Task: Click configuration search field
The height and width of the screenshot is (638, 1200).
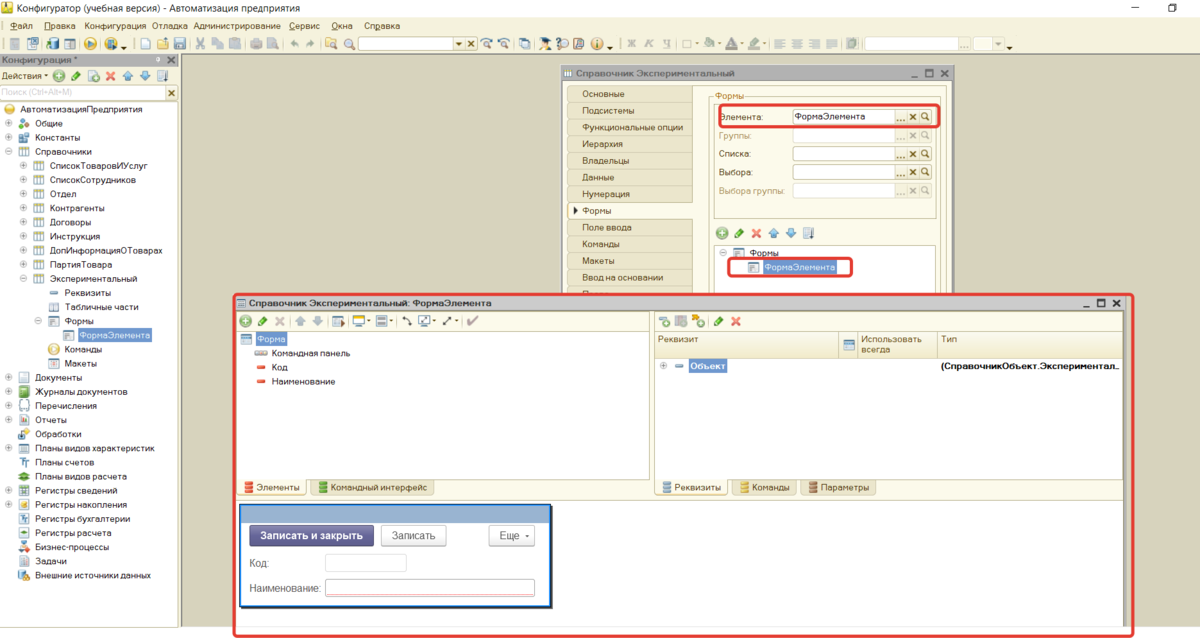Action: 82,92
